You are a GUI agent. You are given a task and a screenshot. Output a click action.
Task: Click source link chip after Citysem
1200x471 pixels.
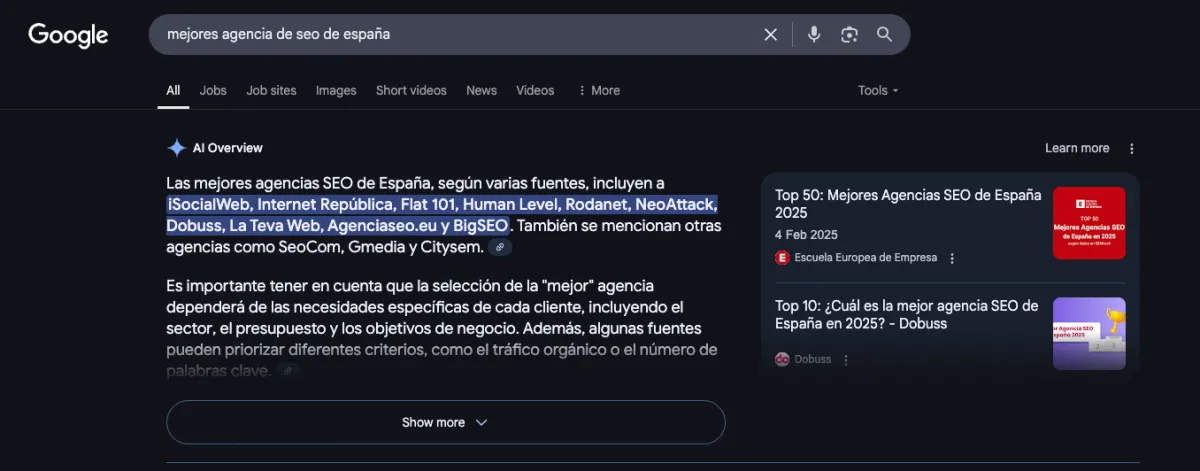(500, 247)
